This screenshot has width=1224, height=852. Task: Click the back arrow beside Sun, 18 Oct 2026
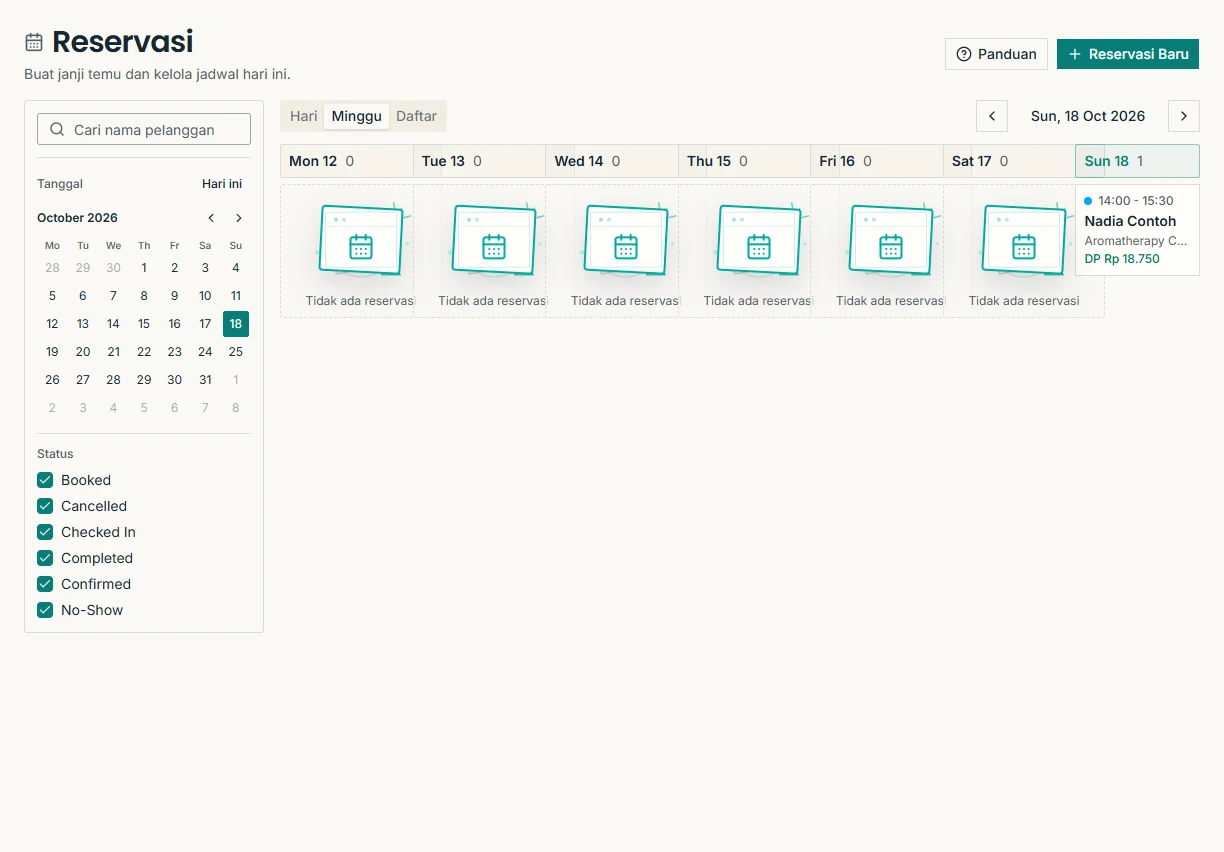coord(992,116)
